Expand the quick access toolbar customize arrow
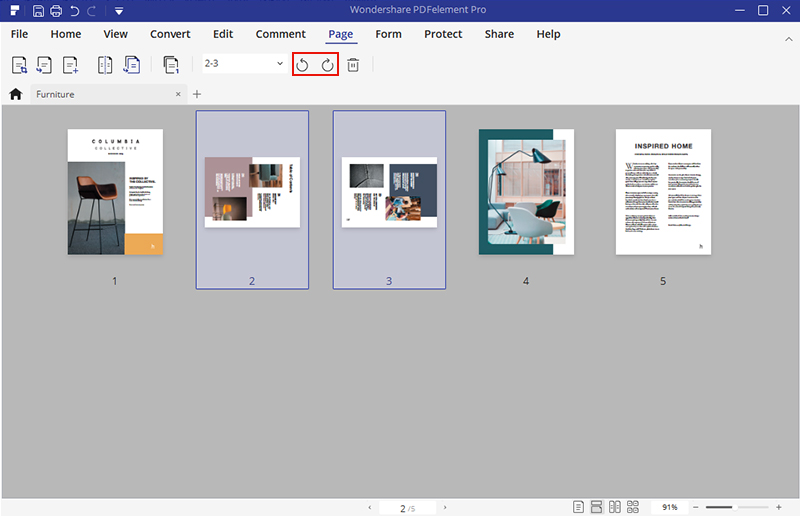This screenshot has width=800, height=516. point(118,11)
